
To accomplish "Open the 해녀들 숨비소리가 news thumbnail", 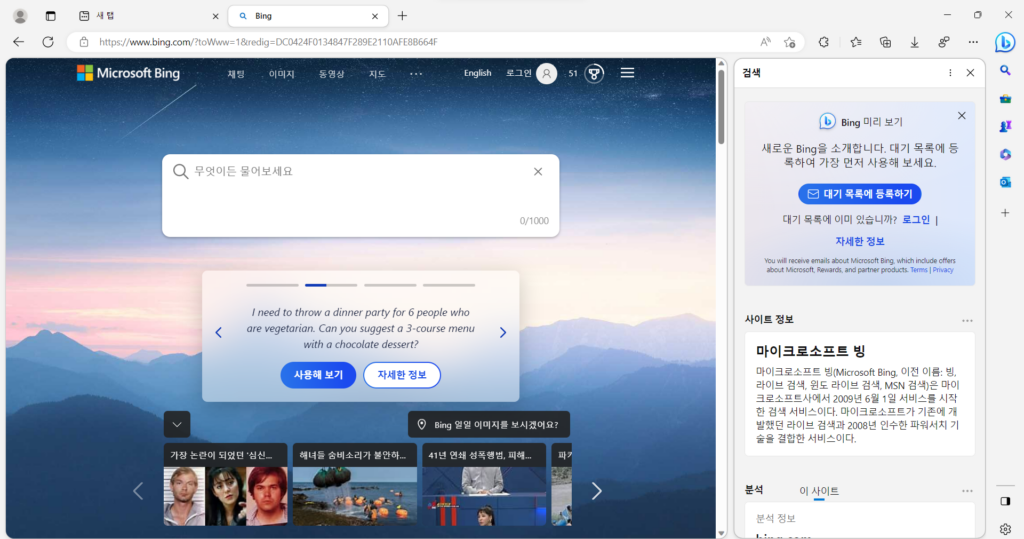I will tap(355, 485).
